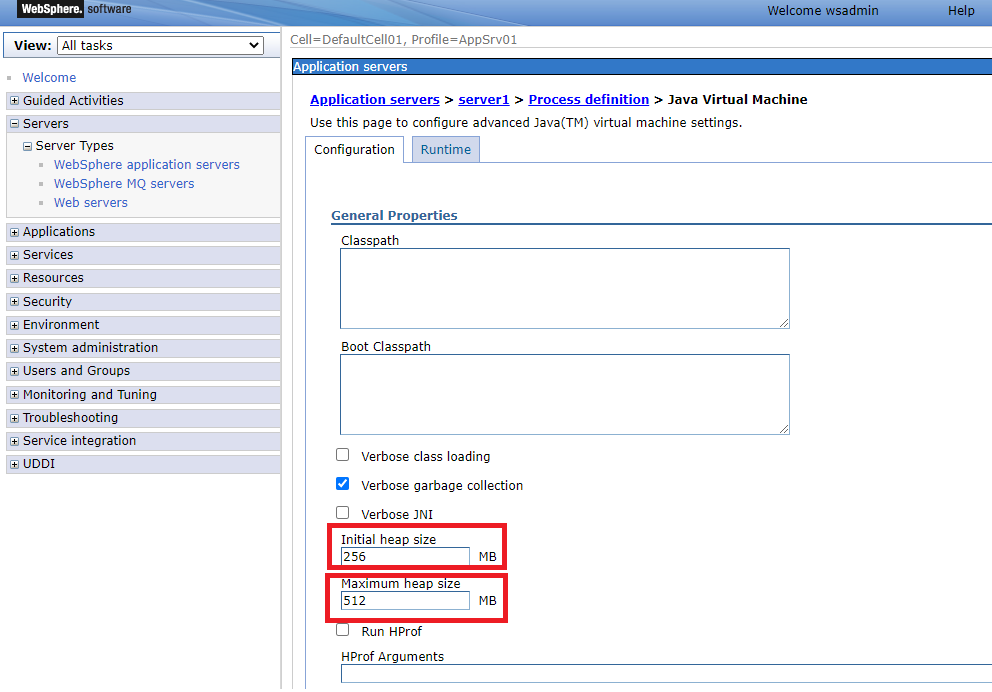The width and height of the screenshot is (992, 692).
Task: Click the Java Virtual Machine breadcrumb text
Action: [x=737, y=99]
